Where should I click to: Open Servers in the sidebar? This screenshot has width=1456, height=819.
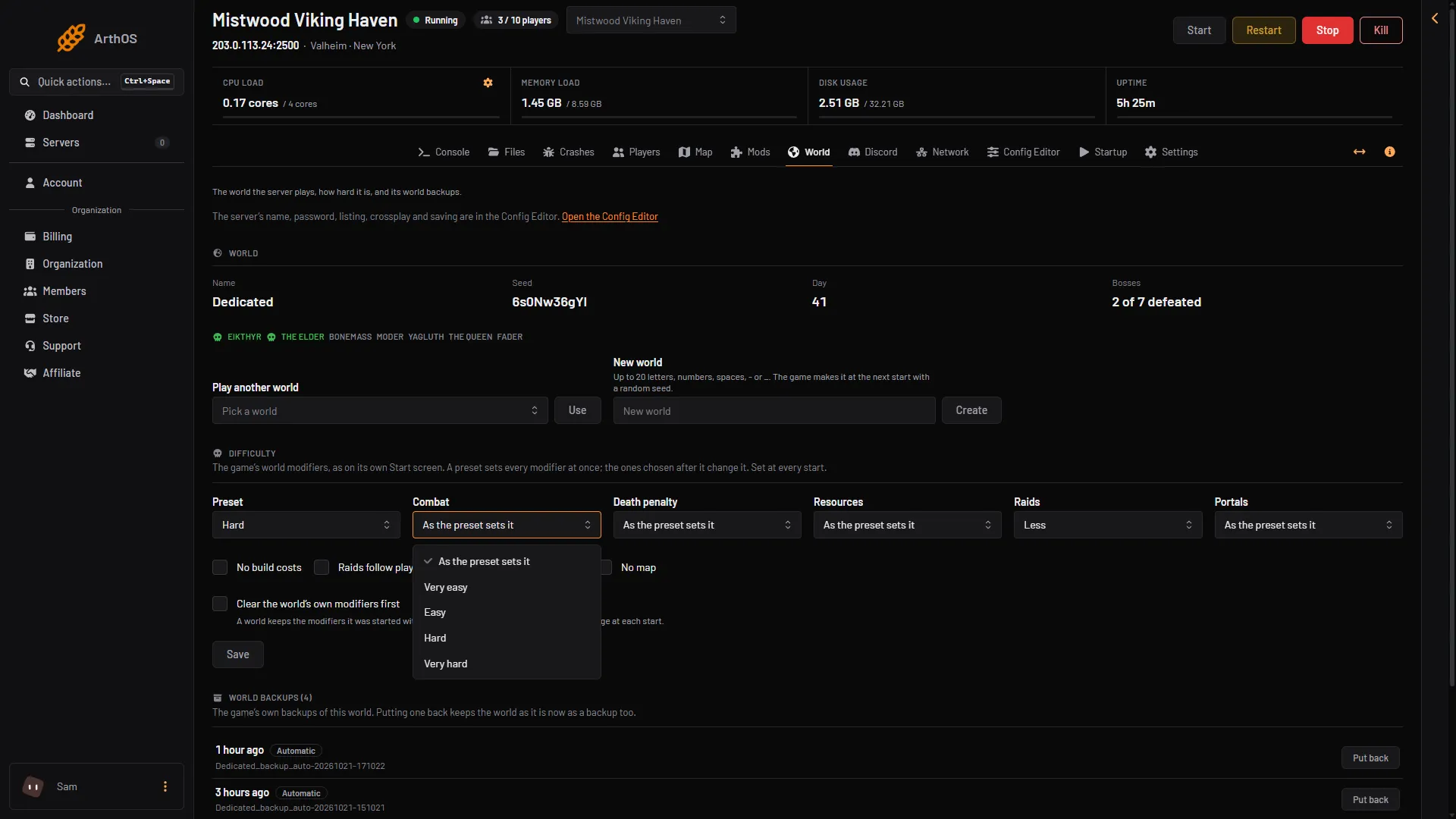click(96, 143)
